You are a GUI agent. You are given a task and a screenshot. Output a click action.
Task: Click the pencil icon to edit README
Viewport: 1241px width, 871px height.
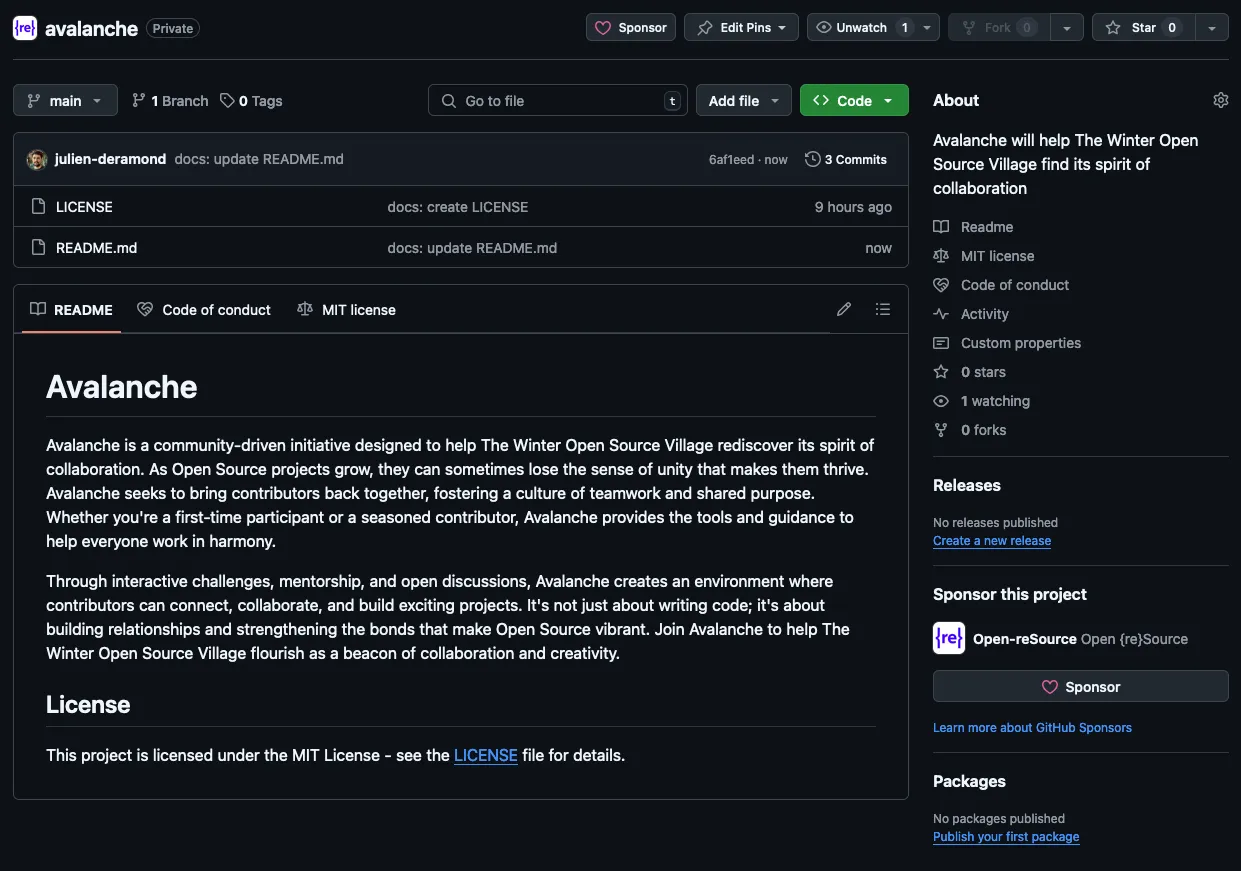(x=844, y=310)
